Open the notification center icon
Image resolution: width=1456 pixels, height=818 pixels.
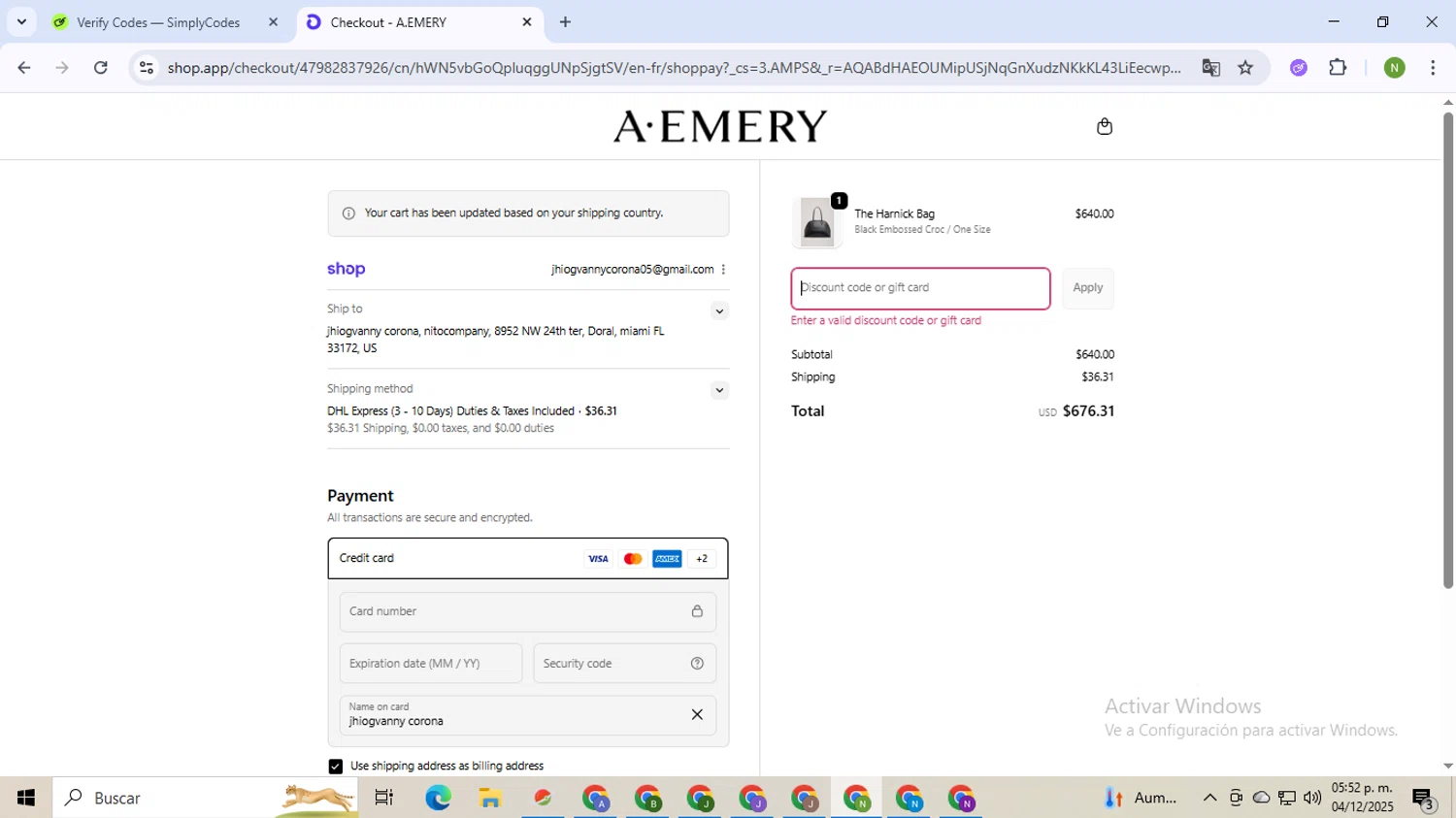[1424, 799]
